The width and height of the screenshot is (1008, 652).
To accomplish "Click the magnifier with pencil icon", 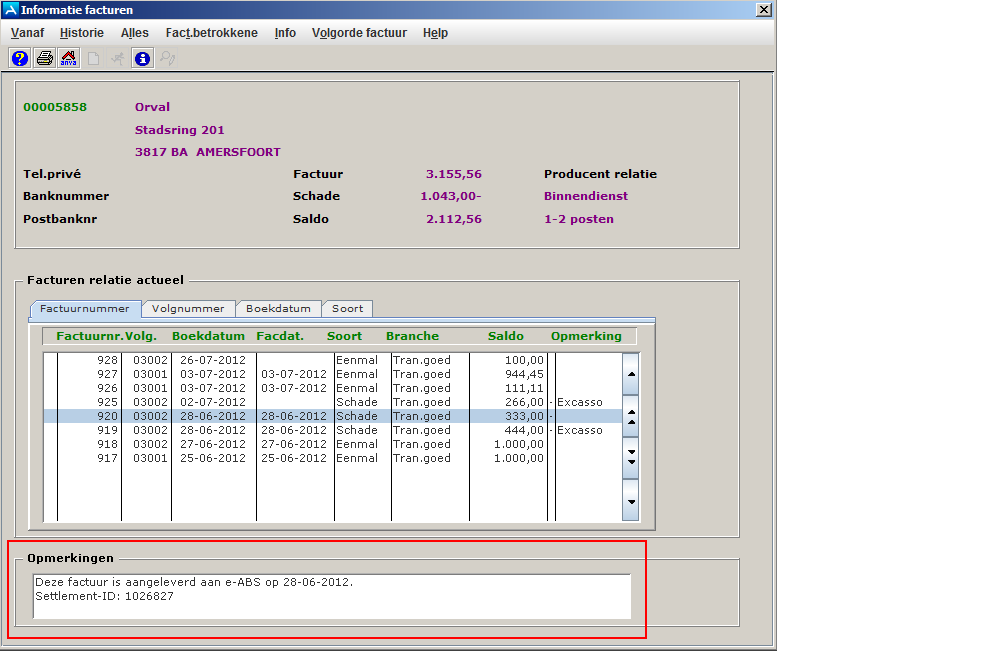I will (x=168, y=58).
